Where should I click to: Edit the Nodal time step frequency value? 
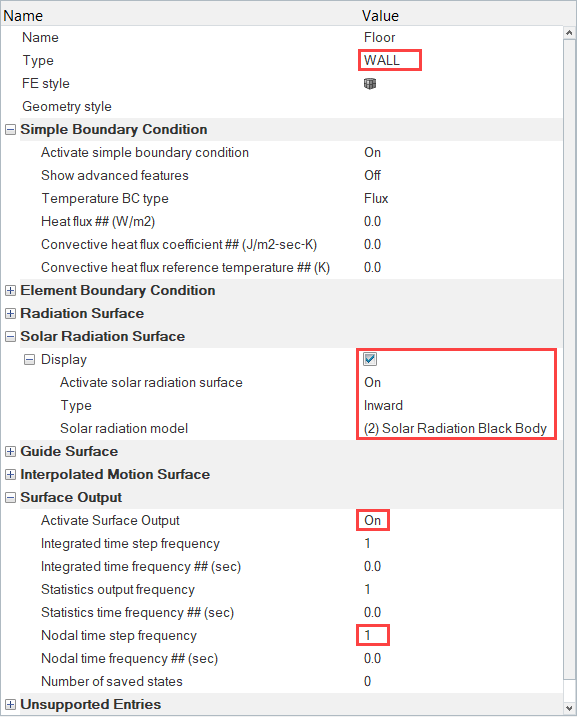click(x=372, y=635)
